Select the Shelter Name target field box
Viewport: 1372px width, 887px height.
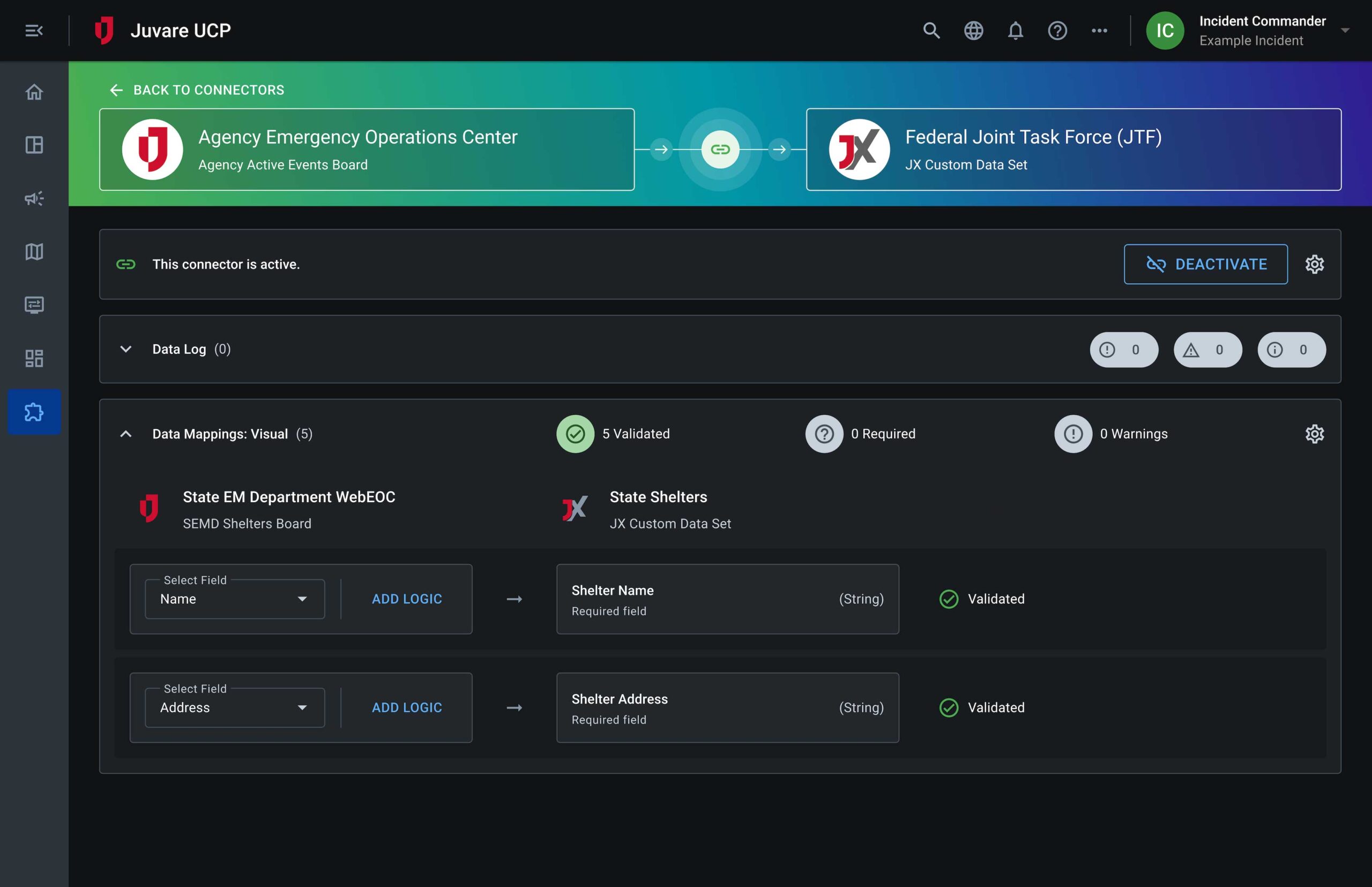(727, 599)
